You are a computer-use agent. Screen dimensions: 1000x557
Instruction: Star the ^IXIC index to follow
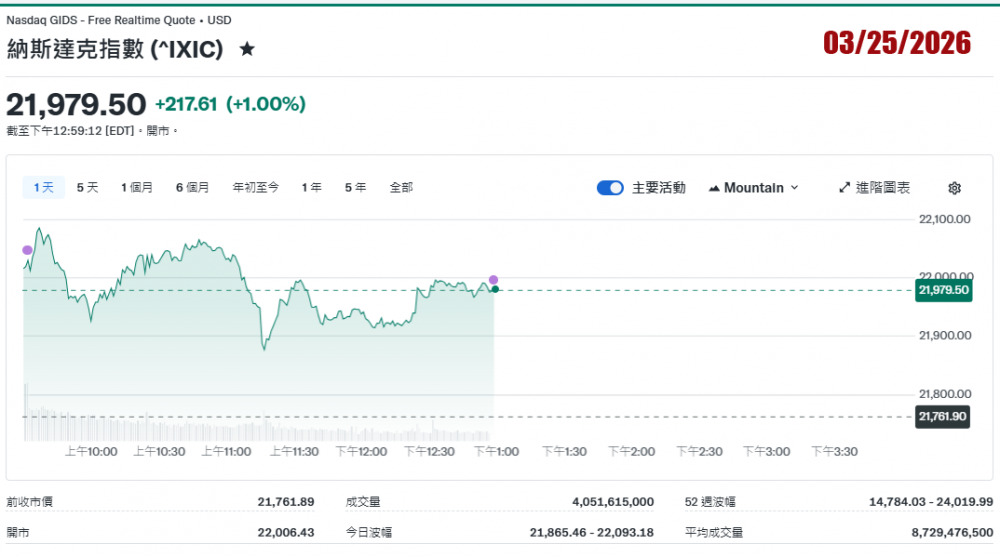[x=247, y=49]
